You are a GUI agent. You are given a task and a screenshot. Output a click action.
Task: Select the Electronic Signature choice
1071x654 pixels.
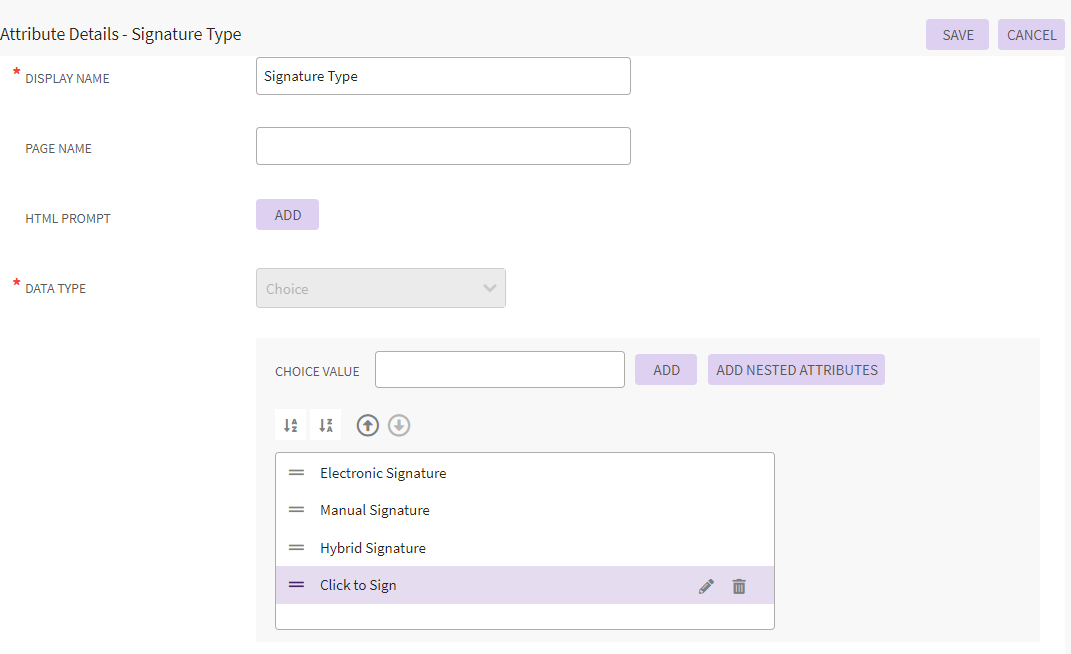tap(383, 473)
